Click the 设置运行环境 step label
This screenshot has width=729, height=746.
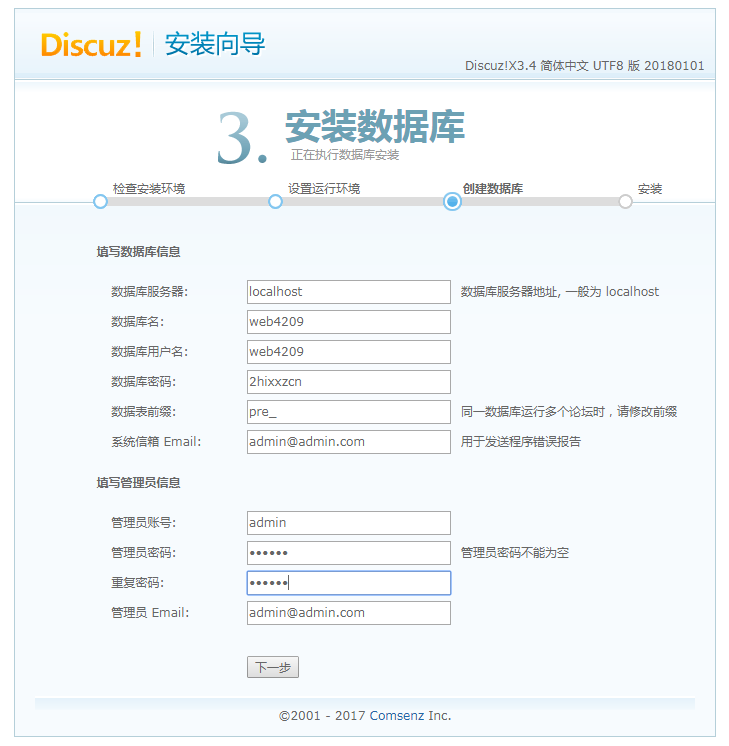click(x=324, y=188)
